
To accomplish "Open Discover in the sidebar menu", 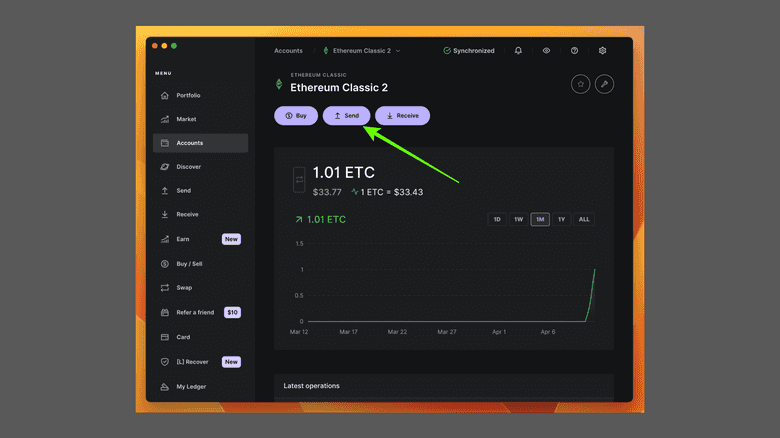I will click(x=188, y=167).
